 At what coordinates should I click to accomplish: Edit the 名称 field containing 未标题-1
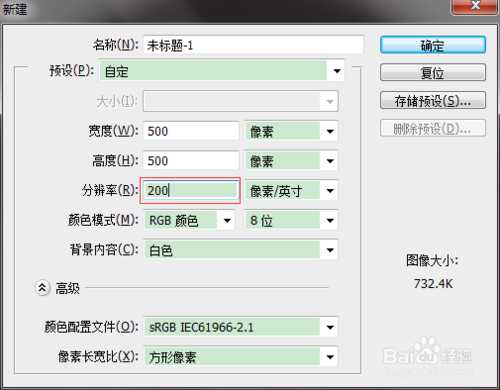tap(254, 45)
